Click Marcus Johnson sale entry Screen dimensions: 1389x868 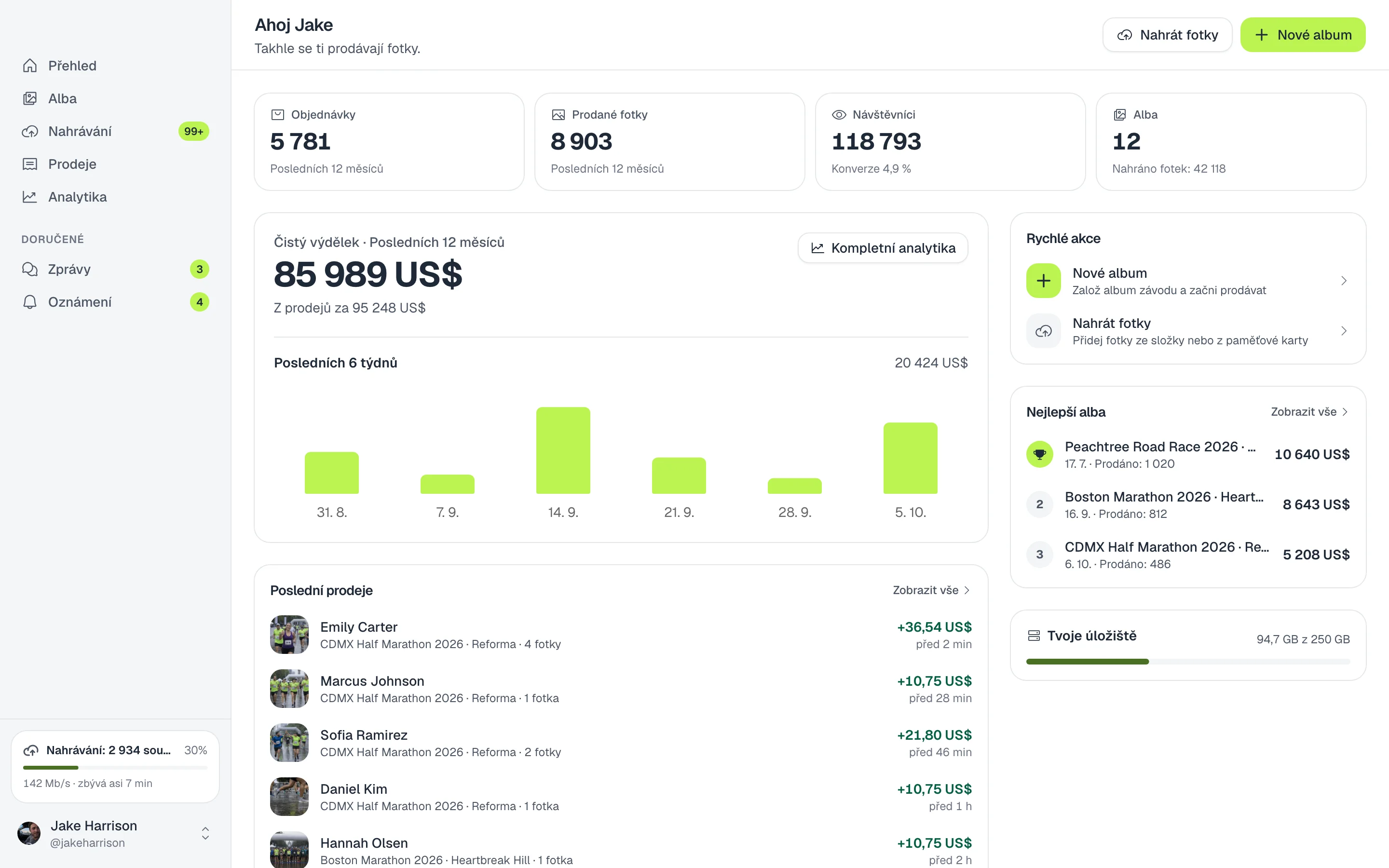pyautogui.click(x=621, y=689)
